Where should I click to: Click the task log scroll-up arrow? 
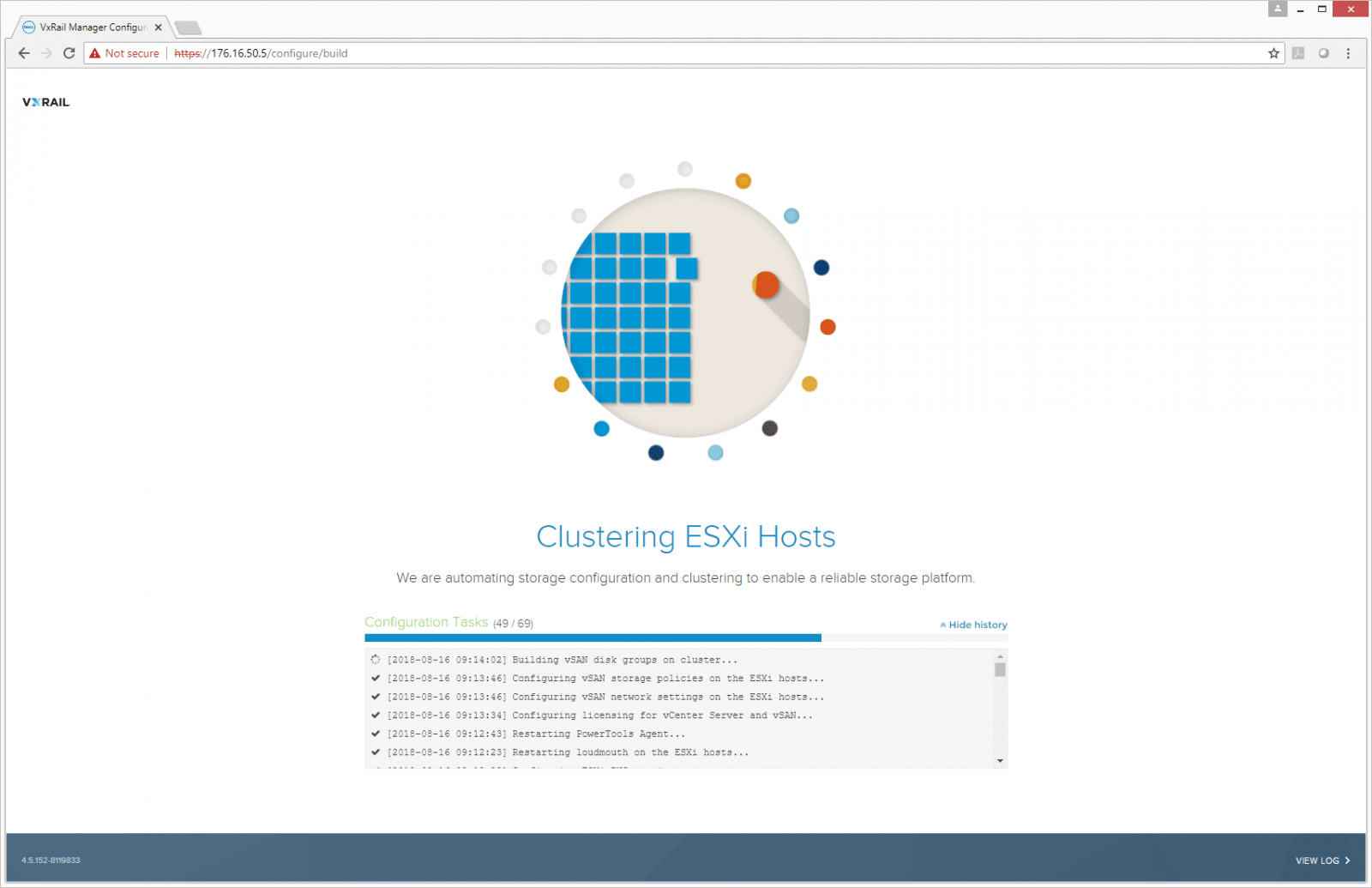1000,656
